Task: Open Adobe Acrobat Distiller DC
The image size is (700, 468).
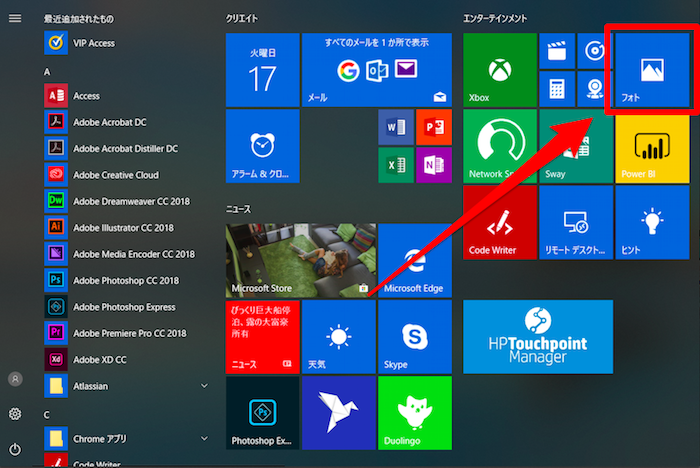Action: [x=127, y=148]
